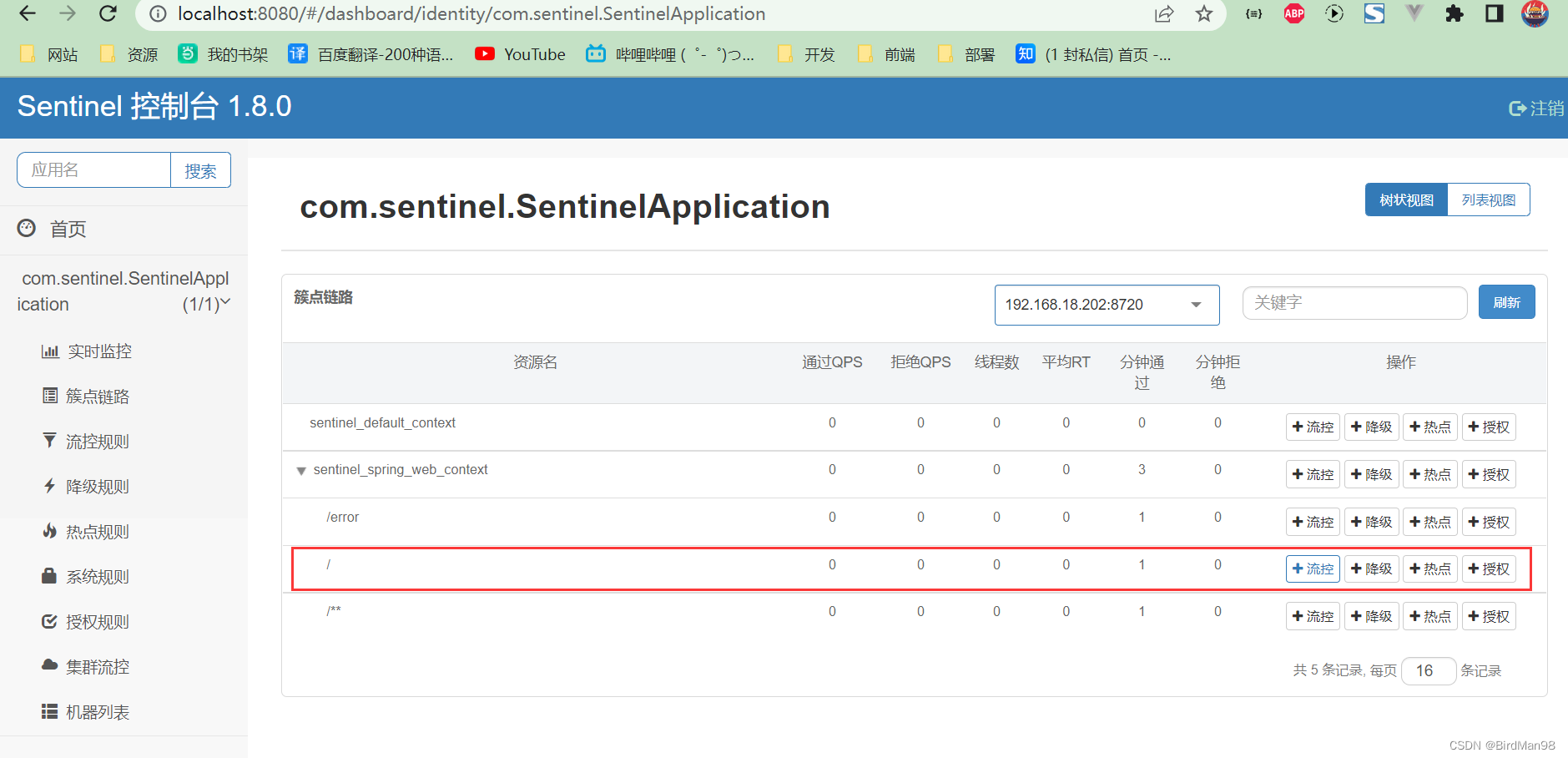Viewport: 1568px width, 758px height.
Task: Go back with the browser back arrow
Action: [28, 13]
